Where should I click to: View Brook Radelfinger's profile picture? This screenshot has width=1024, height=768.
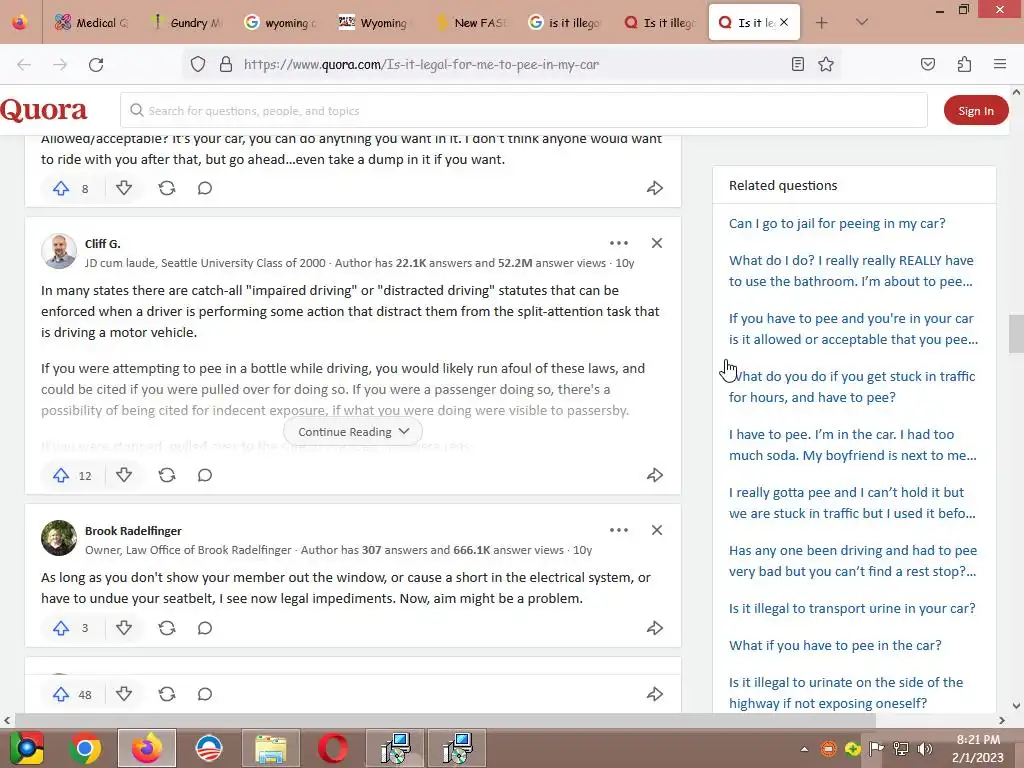(x=59, y=538)
